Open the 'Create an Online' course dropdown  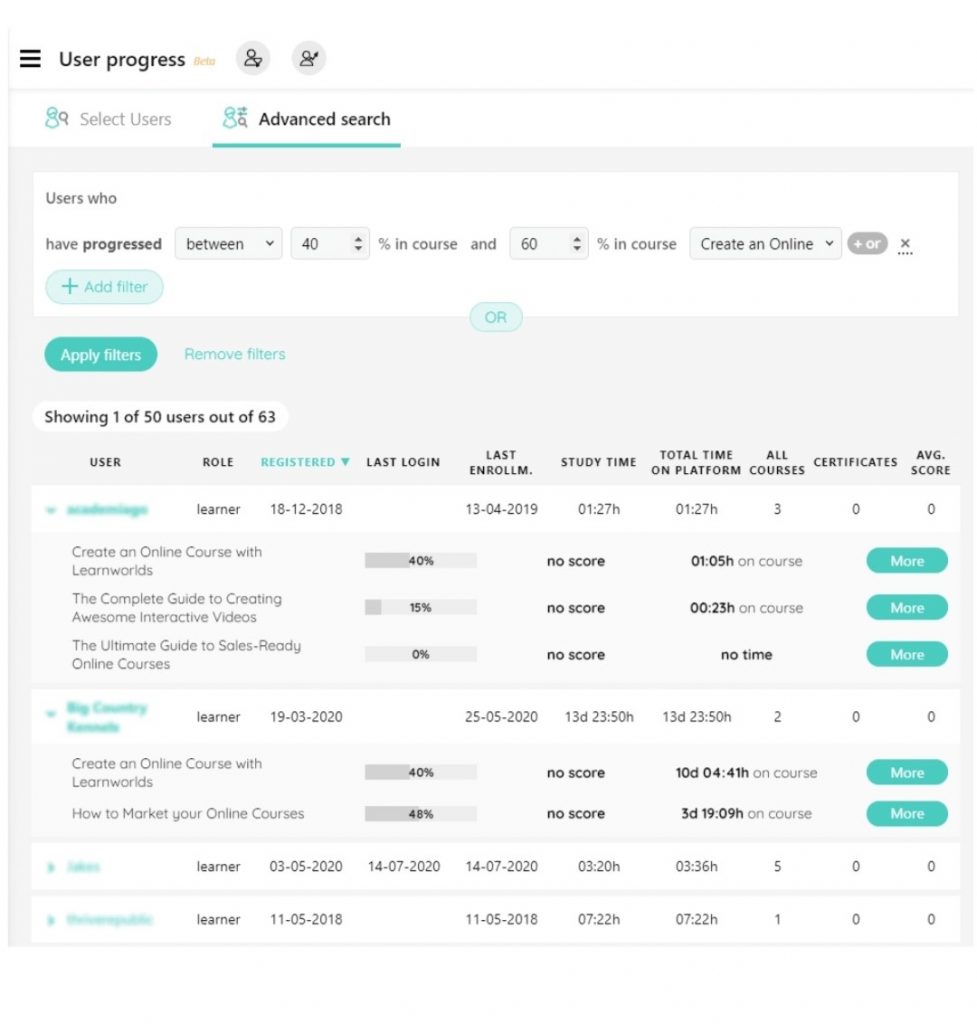(x=766, y=244)
